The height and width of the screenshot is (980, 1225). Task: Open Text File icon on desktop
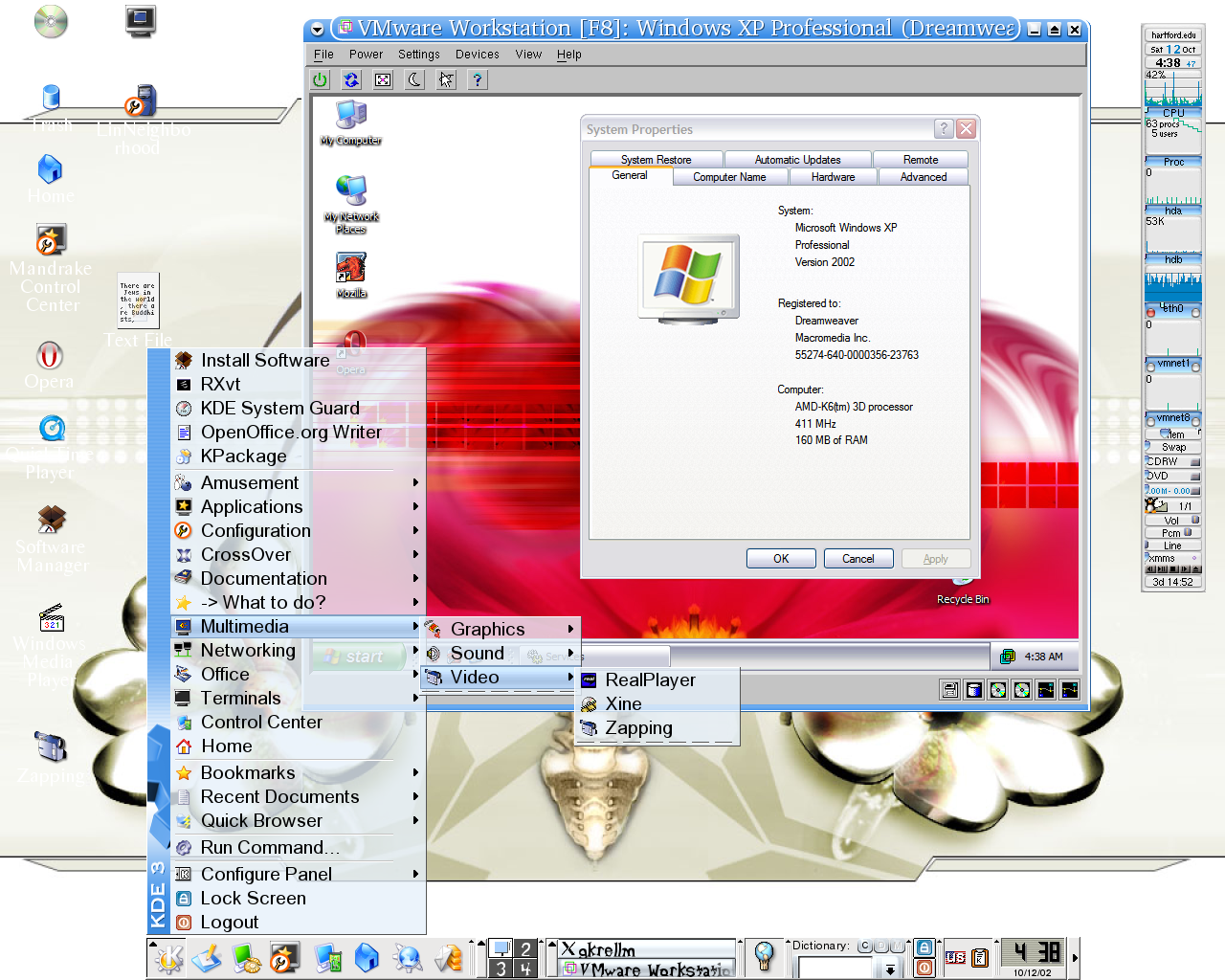click(139, 310)
